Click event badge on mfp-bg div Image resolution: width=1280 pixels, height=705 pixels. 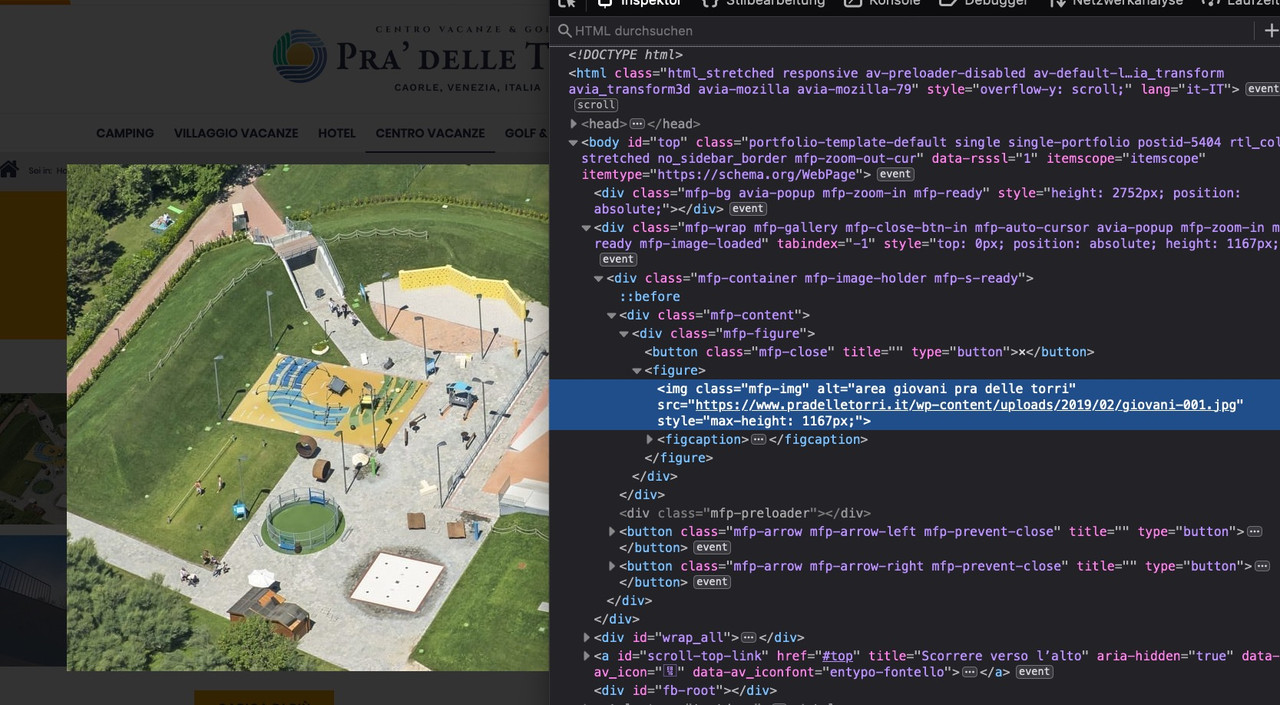tap(748, 209)
